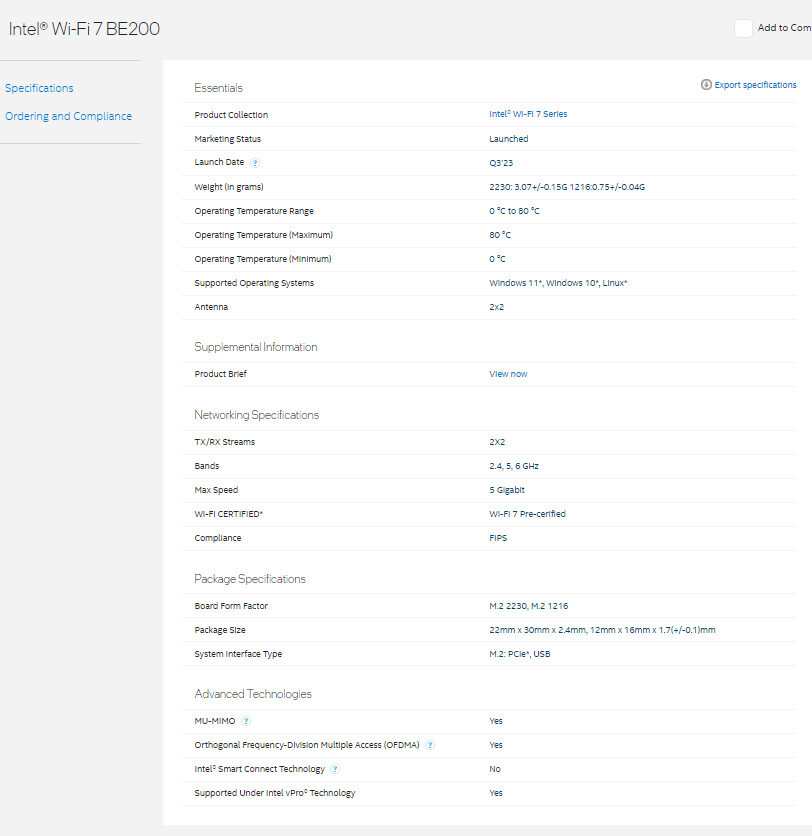Click View now for Product Brief

pyautogui.click(x=508, y=374)
